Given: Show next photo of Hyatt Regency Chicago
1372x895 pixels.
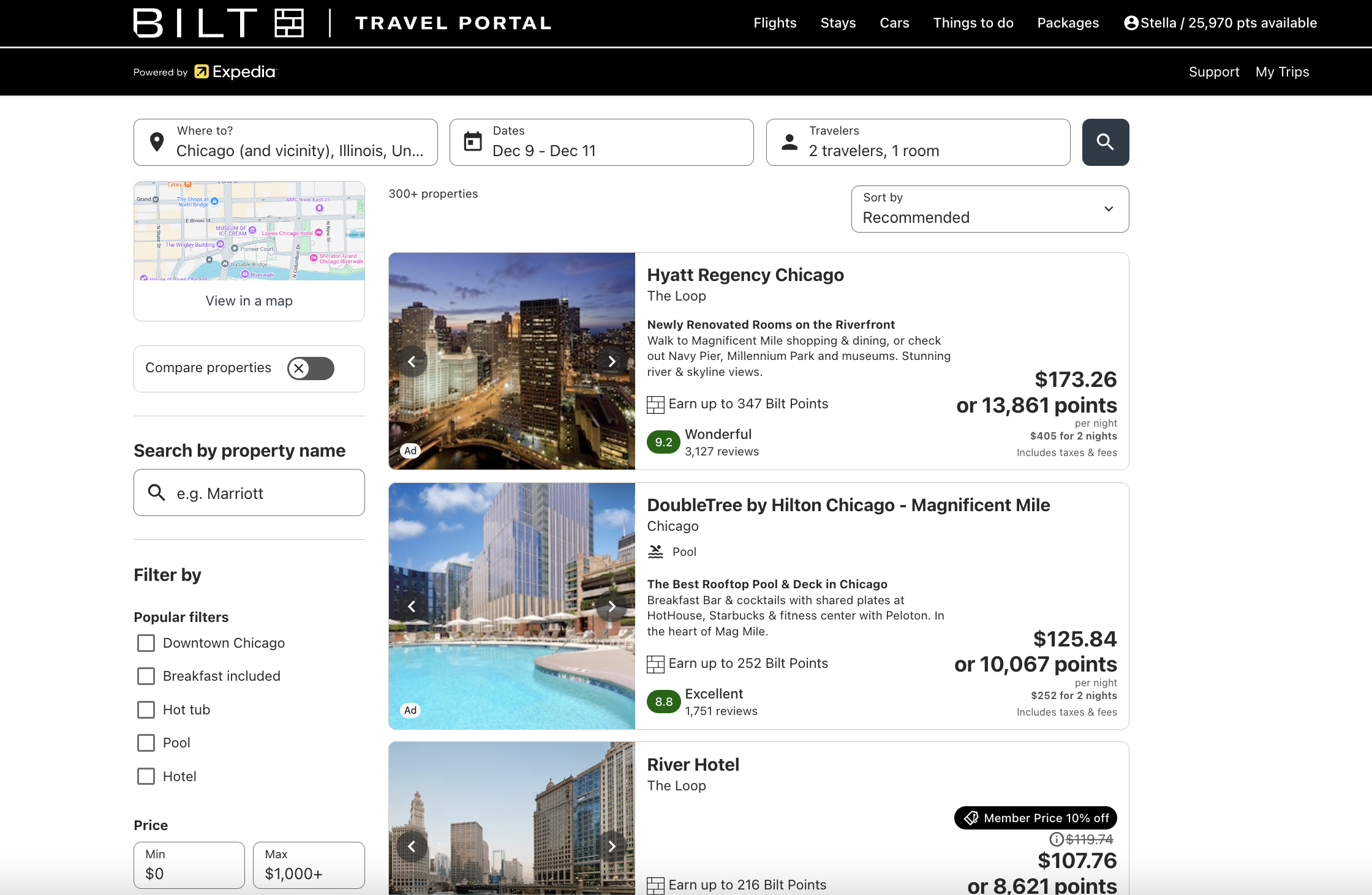Looking at the screenshot, I should coord(611,361).
